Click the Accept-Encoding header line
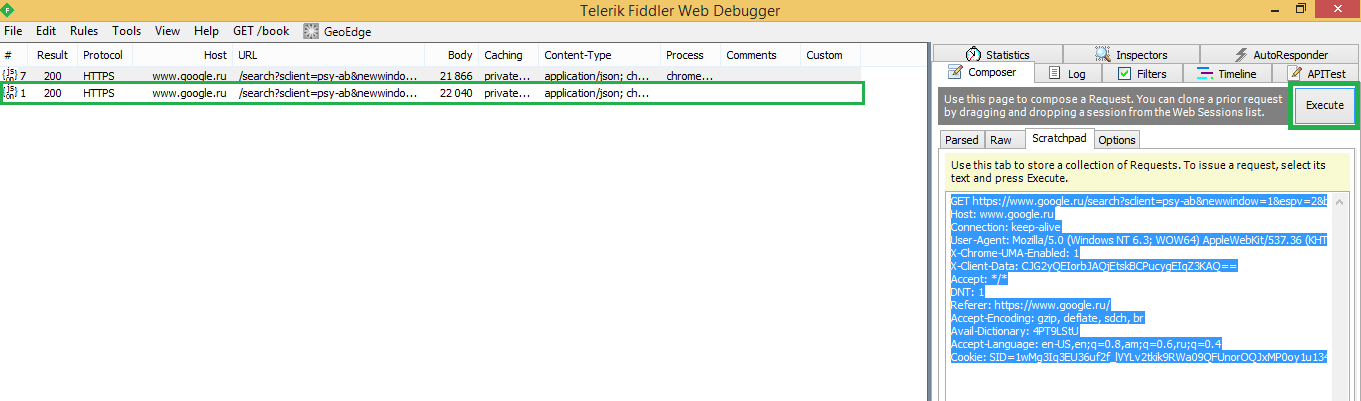The image size is (1361, 401). tap(1047, 318)
